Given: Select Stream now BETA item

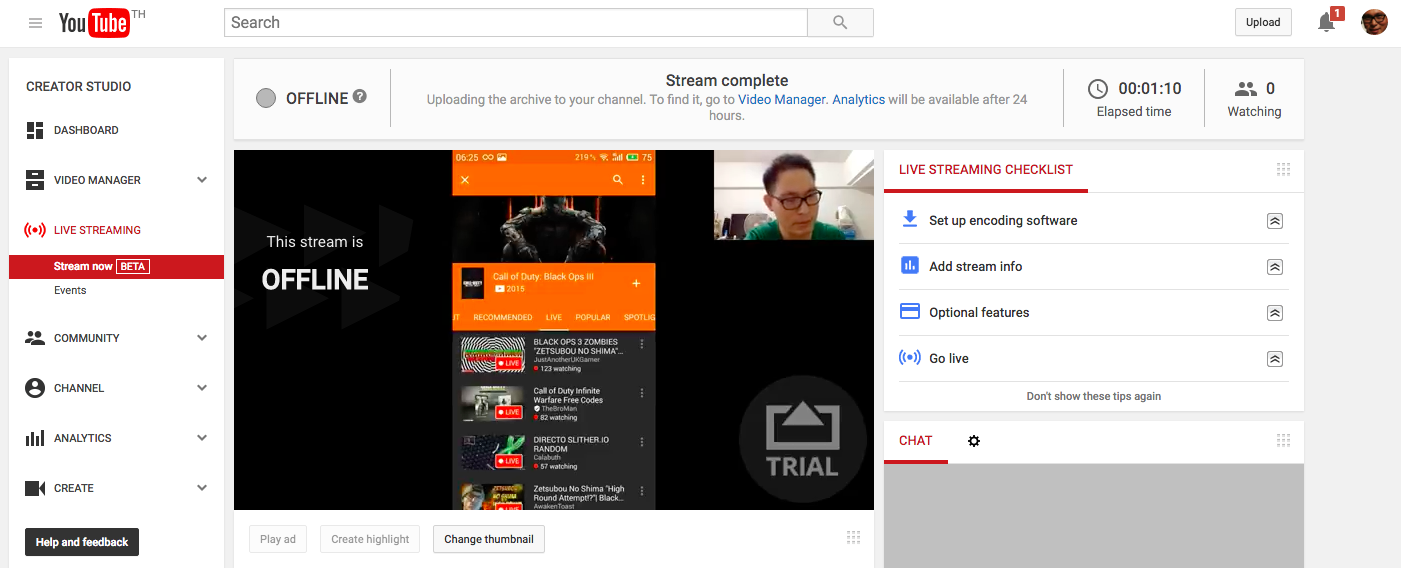Looking at the screenshot, I should 116,267.
